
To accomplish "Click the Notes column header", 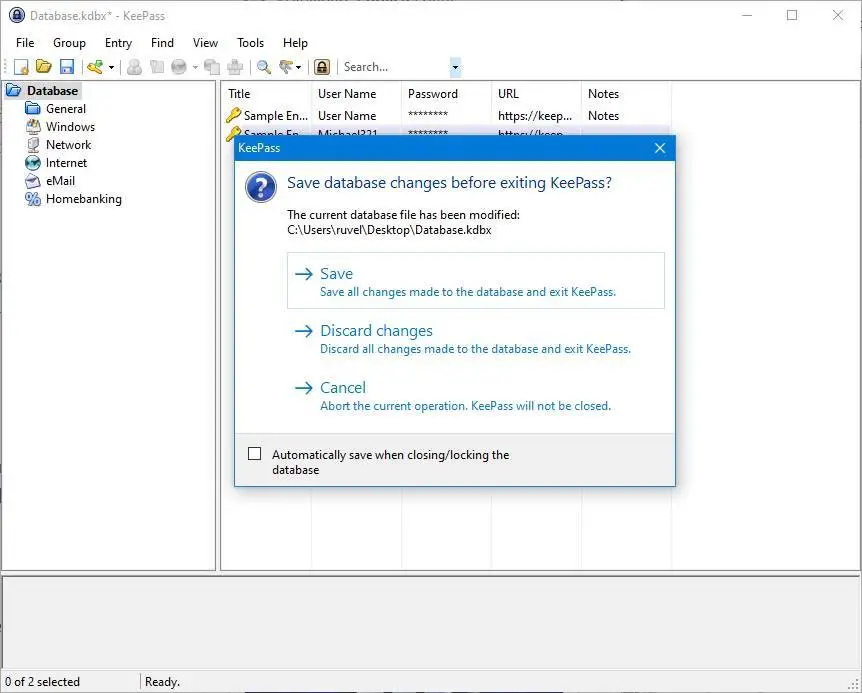I will point(626,94).
